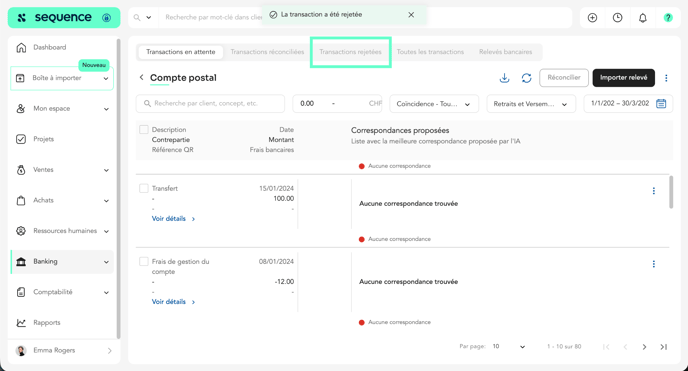688x371 pixels.
Task: Open Rapports chart icon
Action: [x=21, y=322]
